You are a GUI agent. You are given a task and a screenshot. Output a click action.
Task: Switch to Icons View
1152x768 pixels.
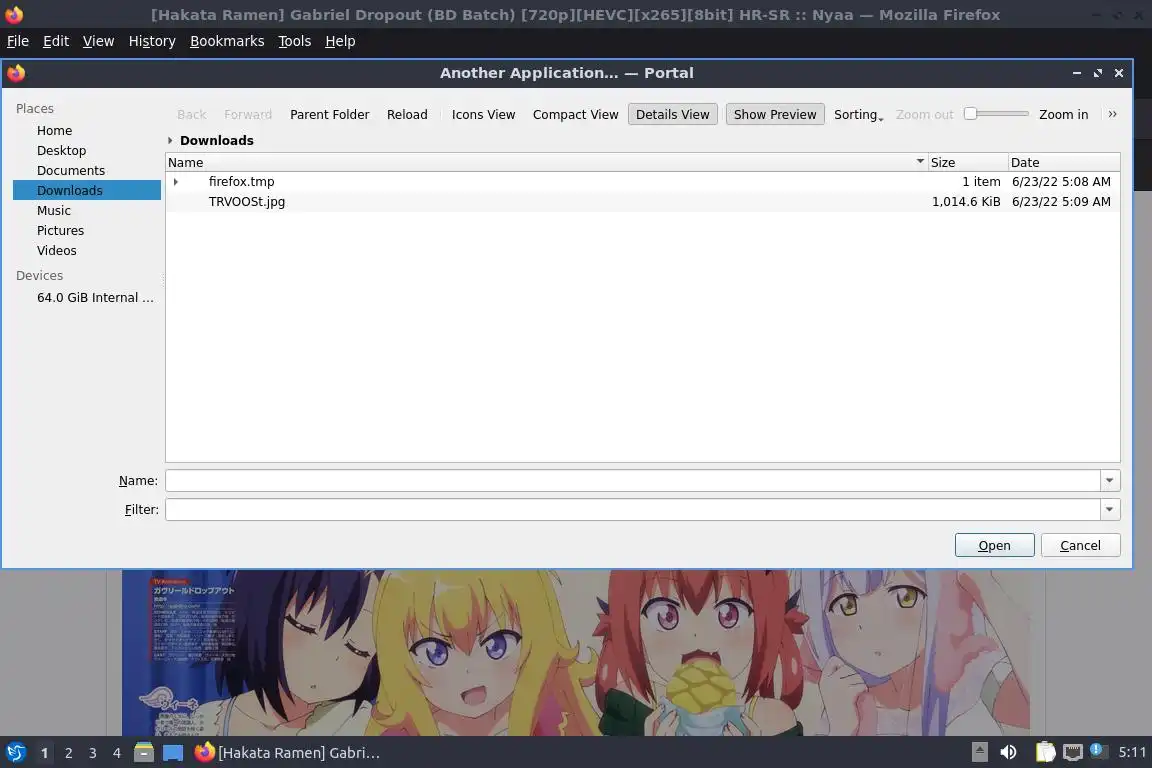point(483,115)
